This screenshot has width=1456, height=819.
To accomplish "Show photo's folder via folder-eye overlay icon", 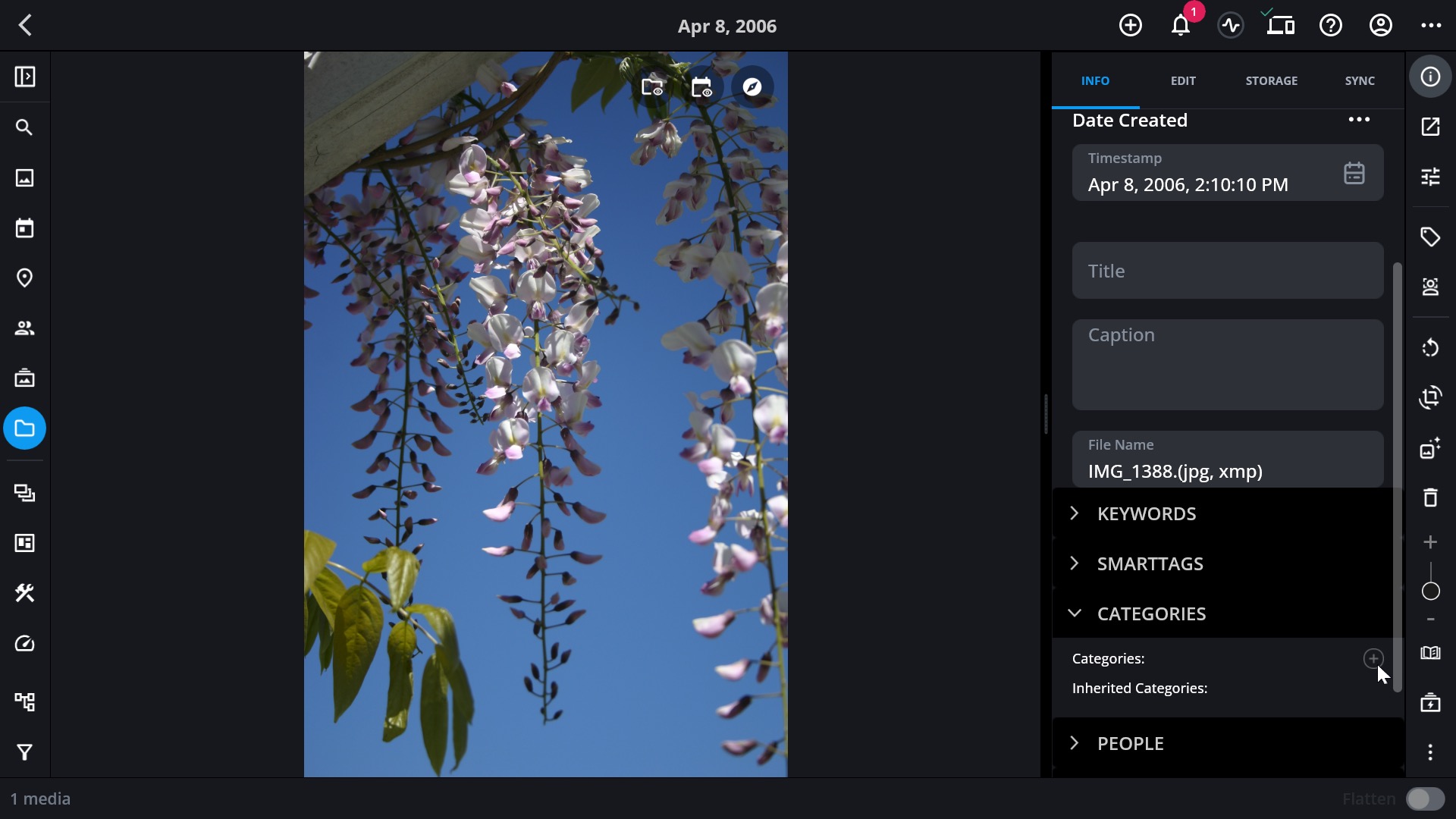I will [x=652, y=87].
